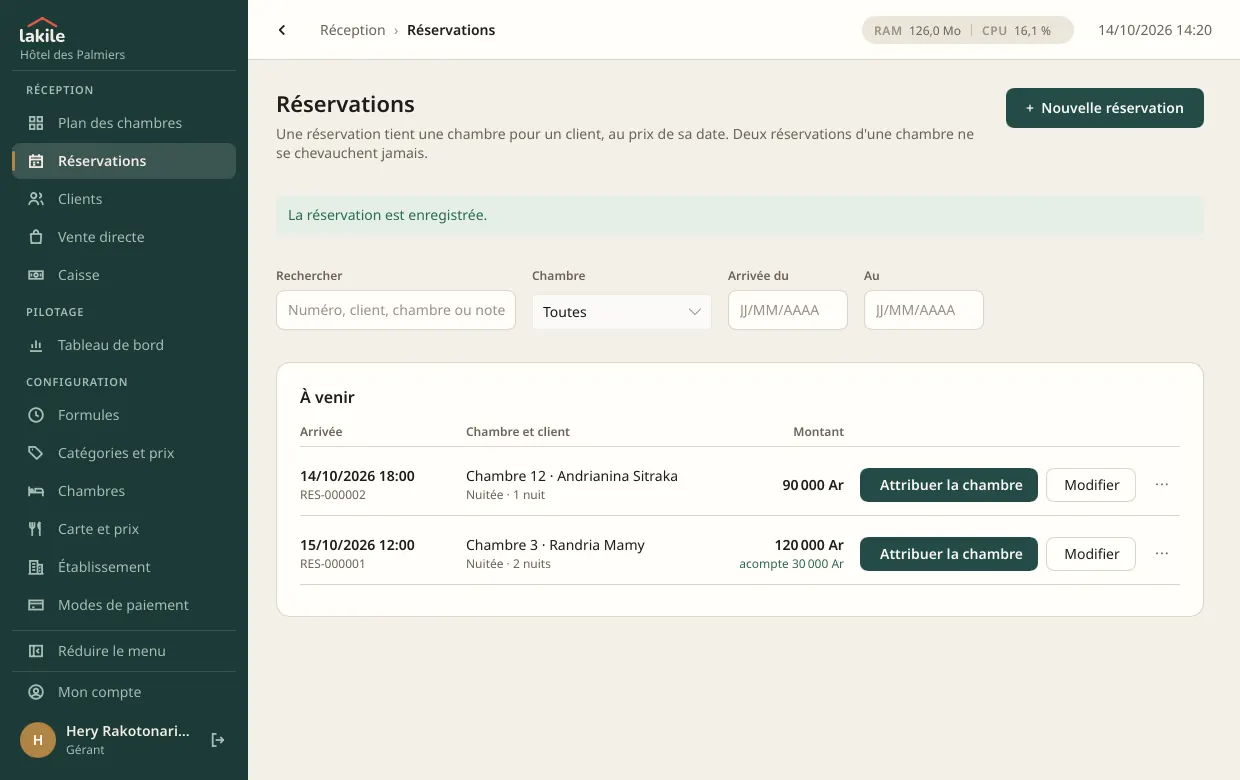This screenshot has height=780, width=1240.
Task: Open Plan des chambres grid icon
Action: (36, 123)
